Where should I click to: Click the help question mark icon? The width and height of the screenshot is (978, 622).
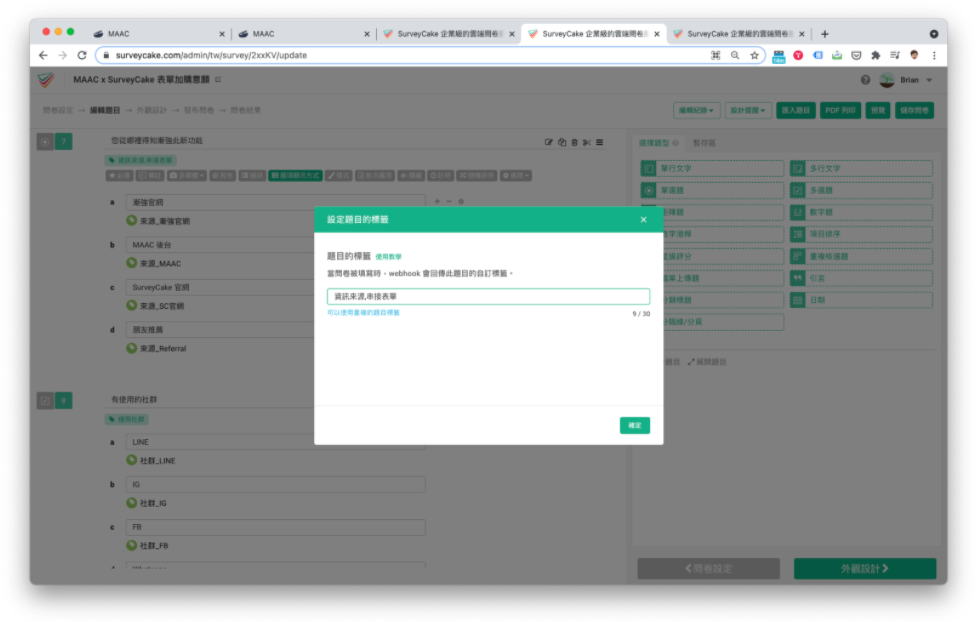865,80
